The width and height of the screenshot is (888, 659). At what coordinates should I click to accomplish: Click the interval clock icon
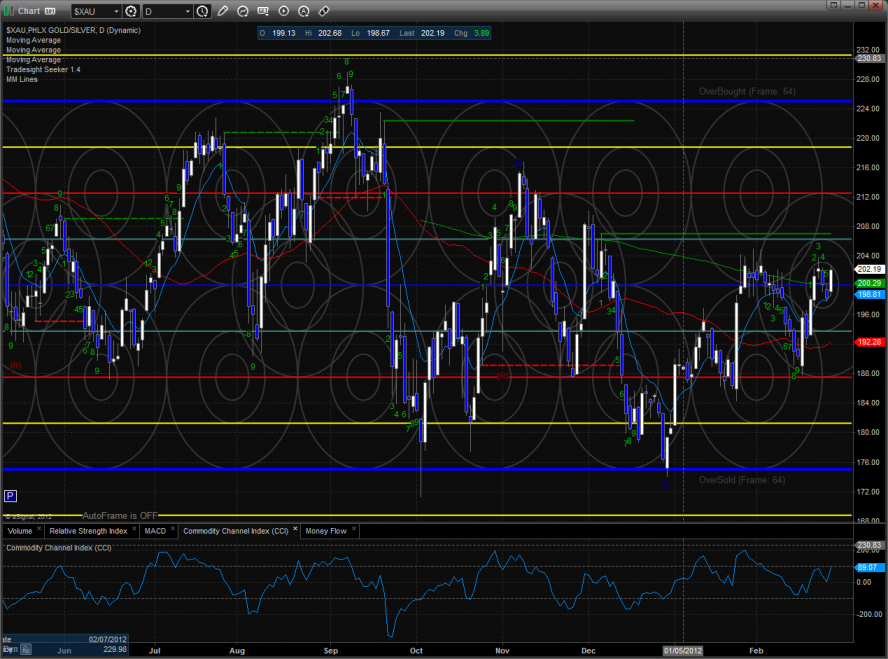tap(202, 11)
